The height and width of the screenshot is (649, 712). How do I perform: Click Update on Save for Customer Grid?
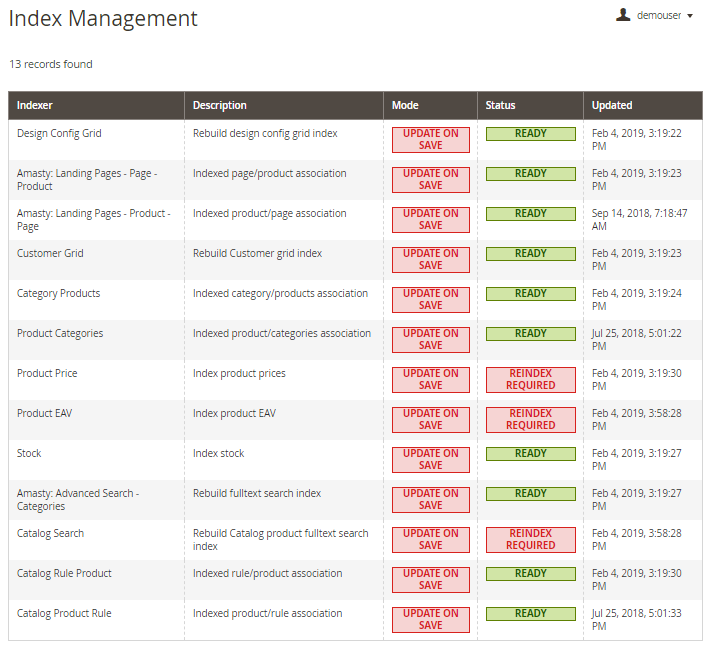click(430, 259)
